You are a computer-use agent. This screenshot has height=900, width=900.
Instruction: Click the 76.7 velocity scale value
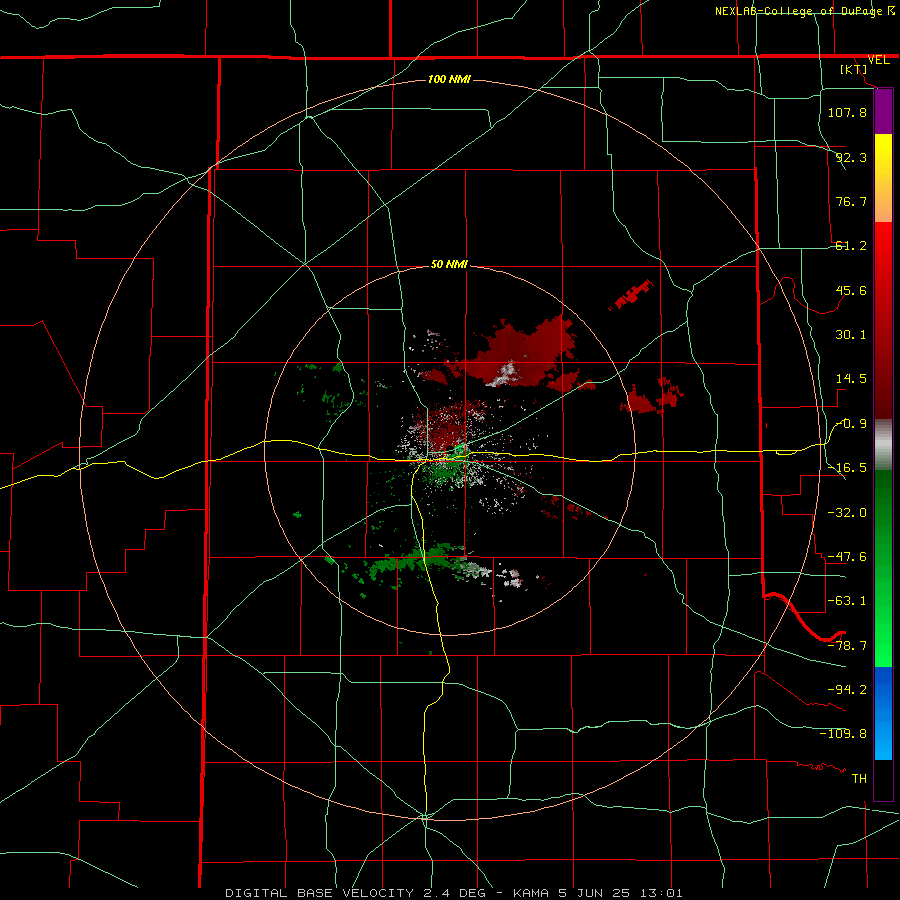[851, 201]
